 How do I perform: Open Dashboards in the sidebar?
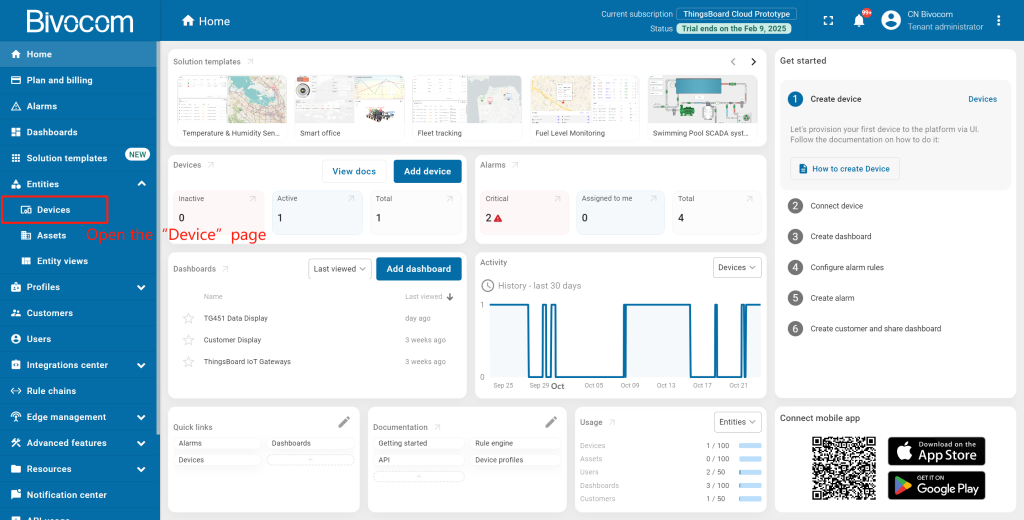pyautogui.click(x=78, y=132)
